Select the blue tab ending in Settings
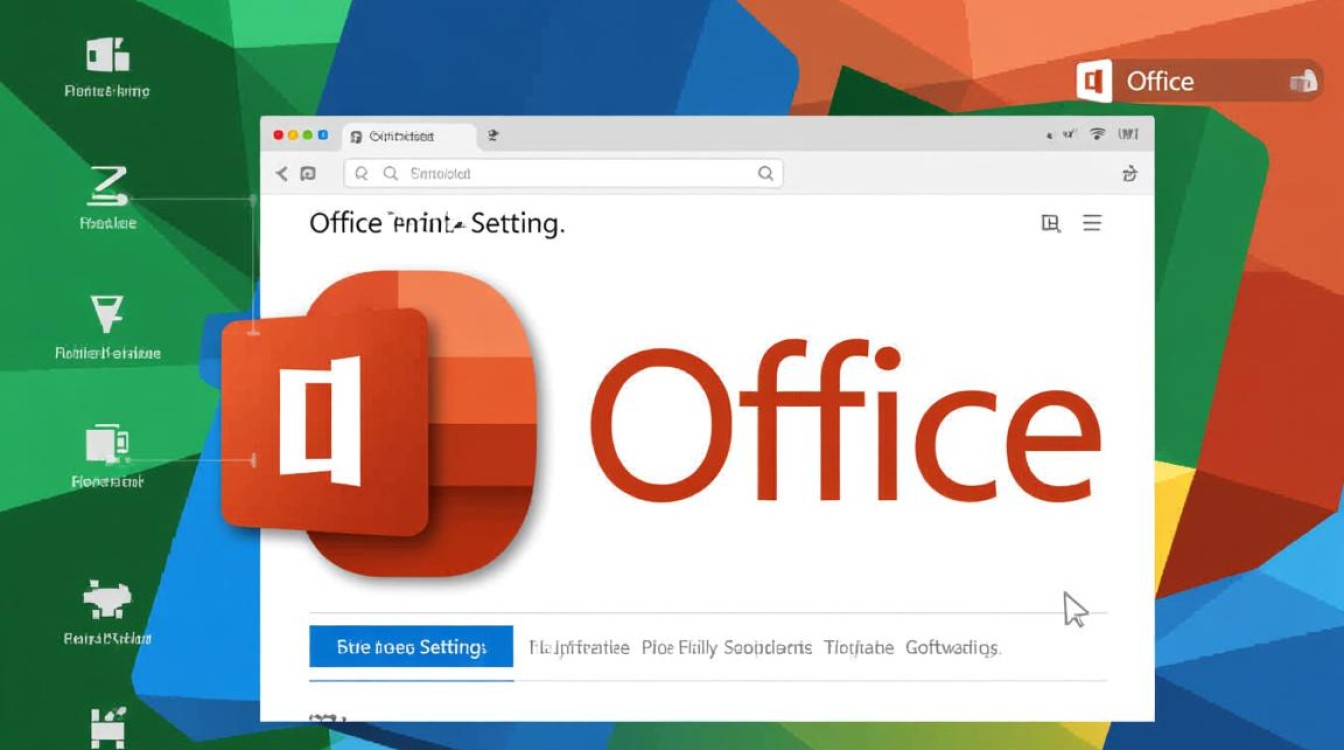Image resolution: width=1344 pixels, height=750 pixels. tap(411, 646)
